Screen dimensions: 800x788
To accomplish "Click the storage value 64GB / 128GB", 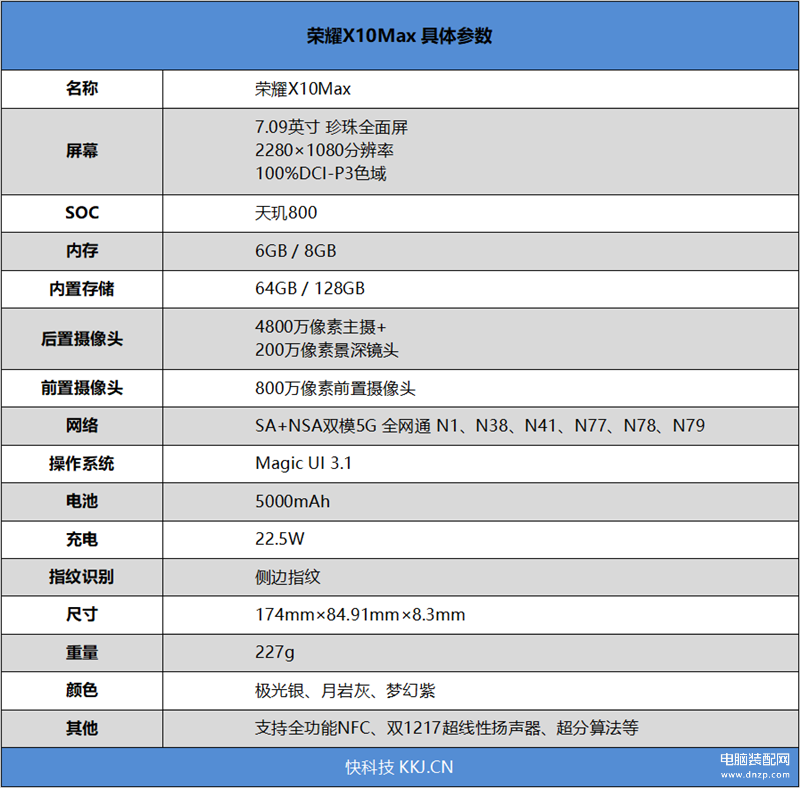I will pos(310,288).
